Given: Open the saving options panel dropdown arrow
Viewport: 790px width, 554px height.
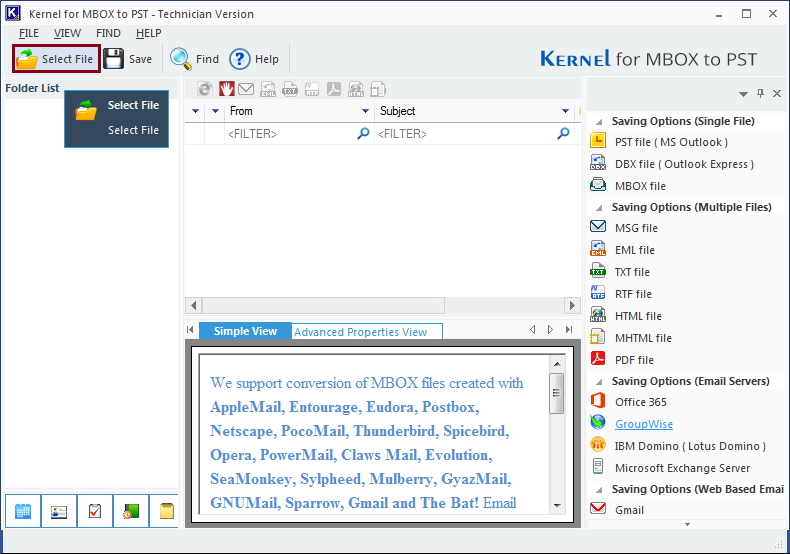Looking at the screenshot, I should (743, 94).
